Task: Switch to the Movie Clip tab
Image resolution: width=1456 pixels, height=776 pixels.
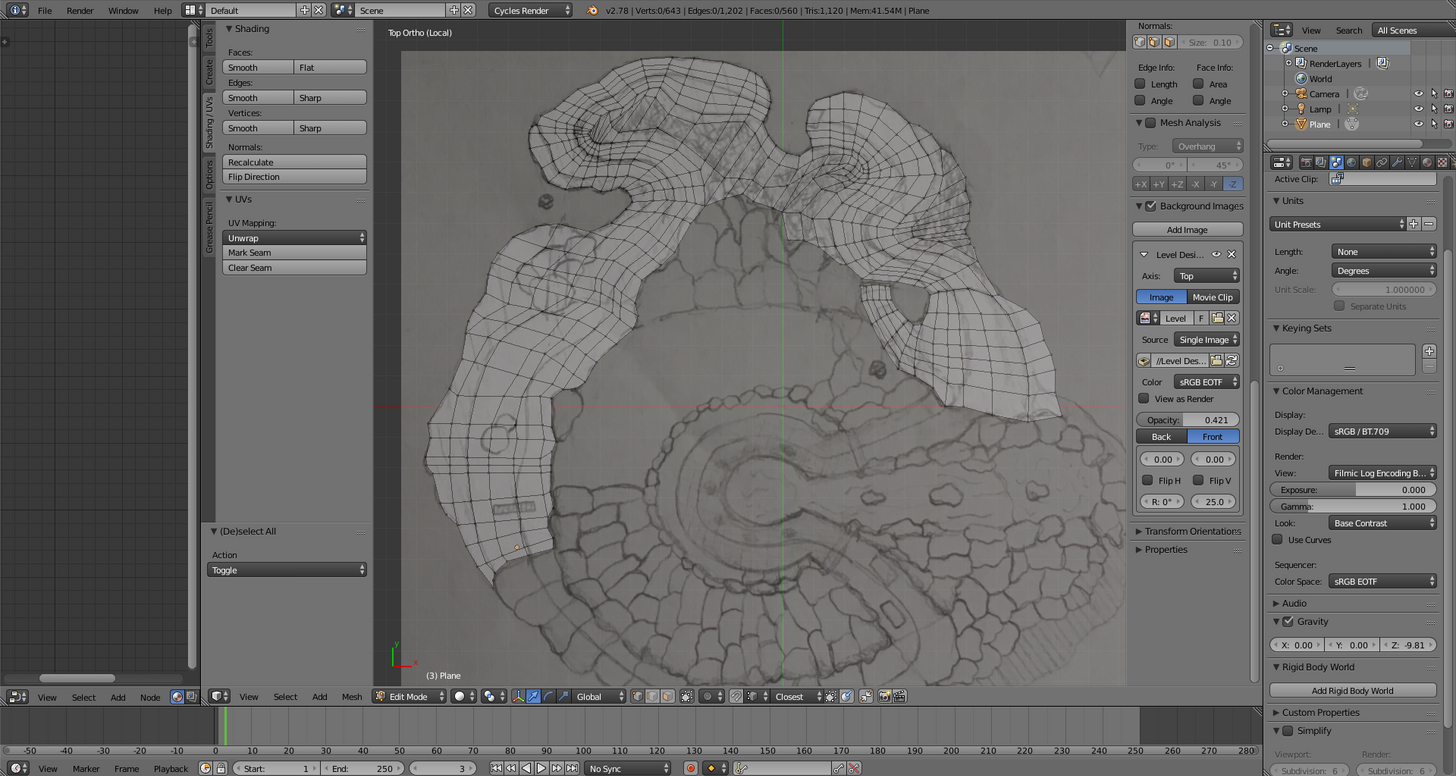Action: (1212, 297)
